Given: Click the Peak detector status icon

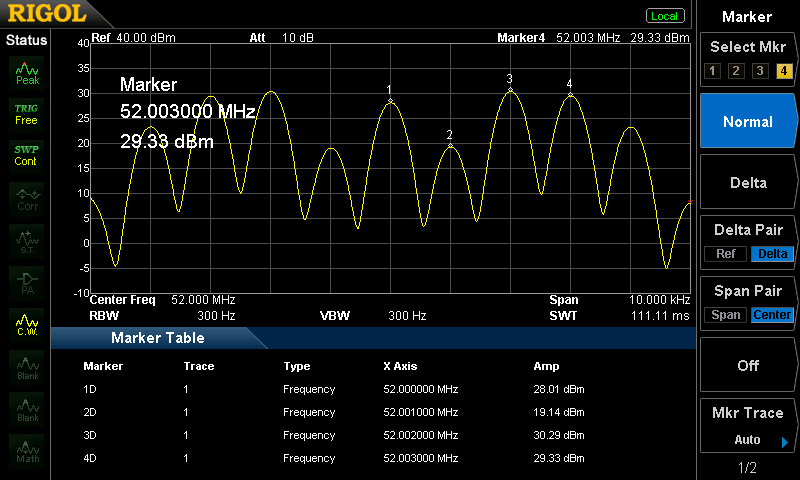Looking at the screenshot, I should (x=27, y=72).
